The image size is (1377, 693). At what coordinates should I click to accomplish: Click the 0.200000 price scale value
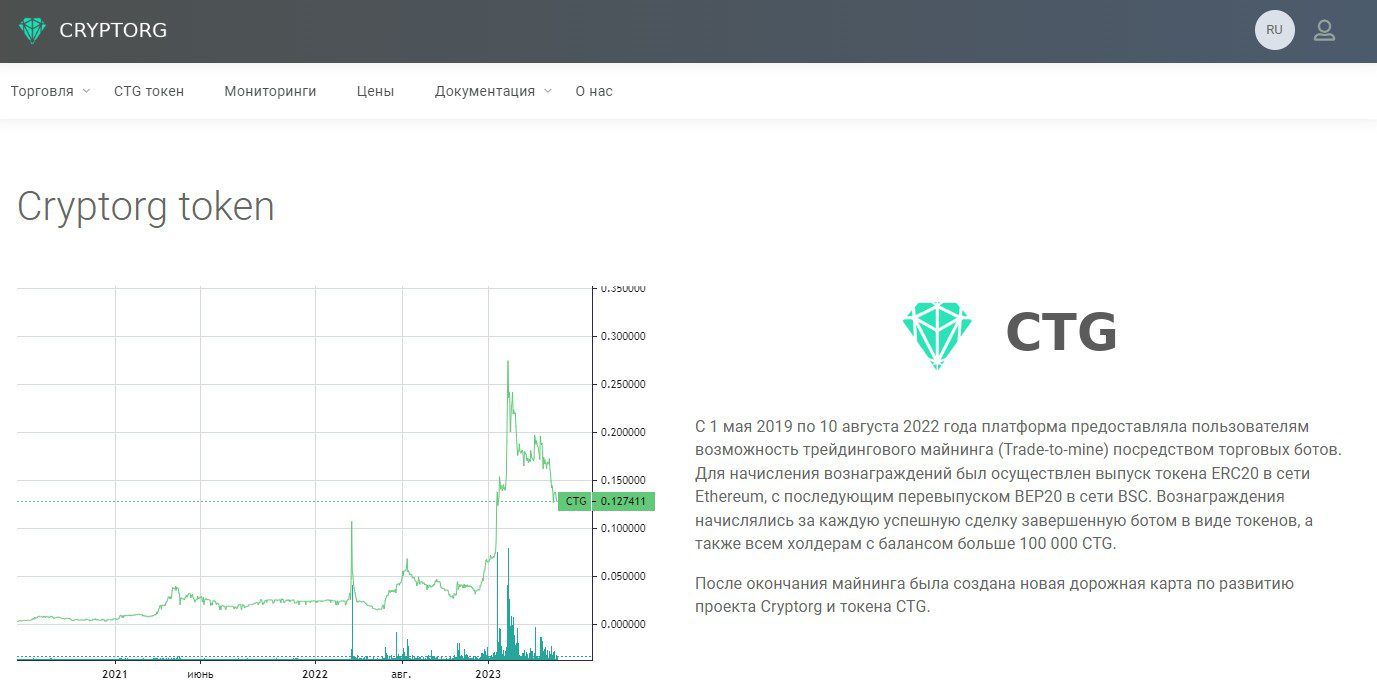622,432
